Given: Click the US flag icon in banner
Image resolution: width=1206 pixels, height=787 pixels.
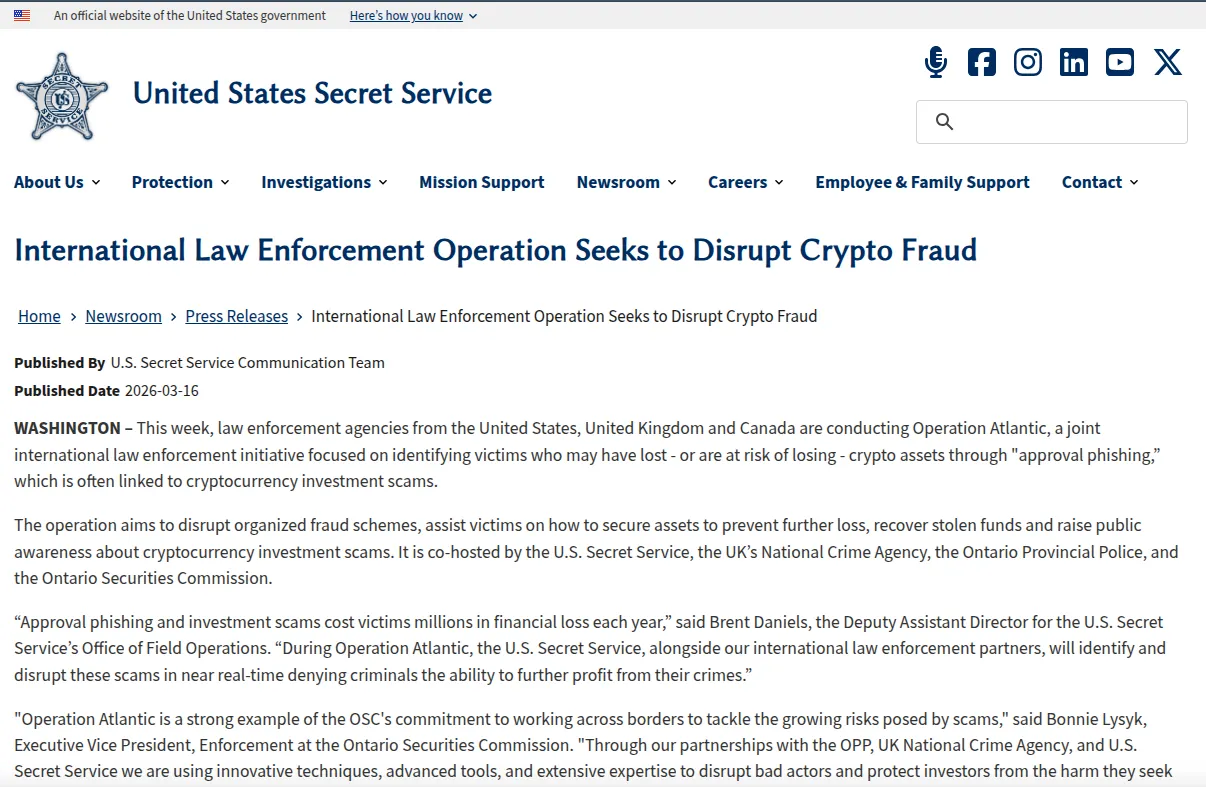Looking at the screenshot, I should point(22,15).
